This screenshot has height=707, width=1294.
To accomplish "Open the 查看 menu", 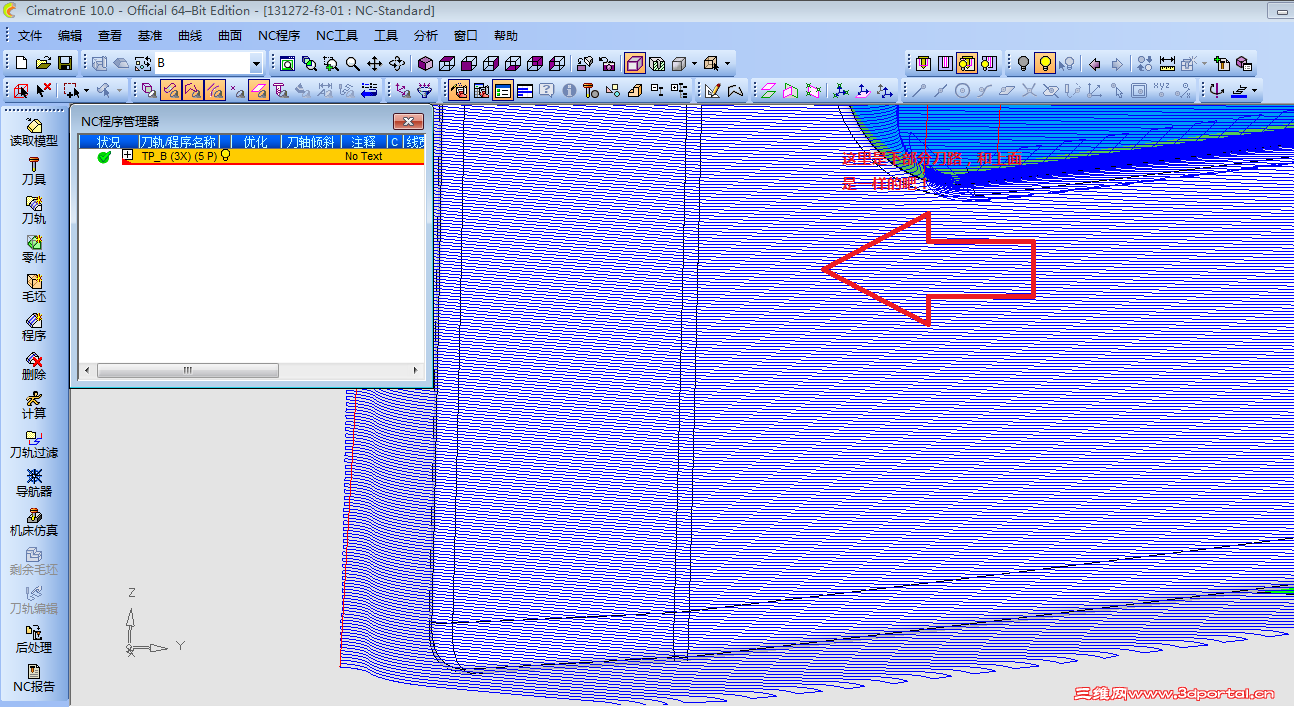I will coord(110,35).
